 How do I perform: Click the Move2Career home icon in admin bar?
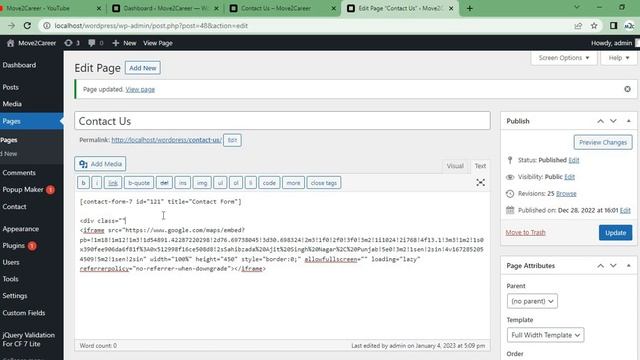point(11,43)
